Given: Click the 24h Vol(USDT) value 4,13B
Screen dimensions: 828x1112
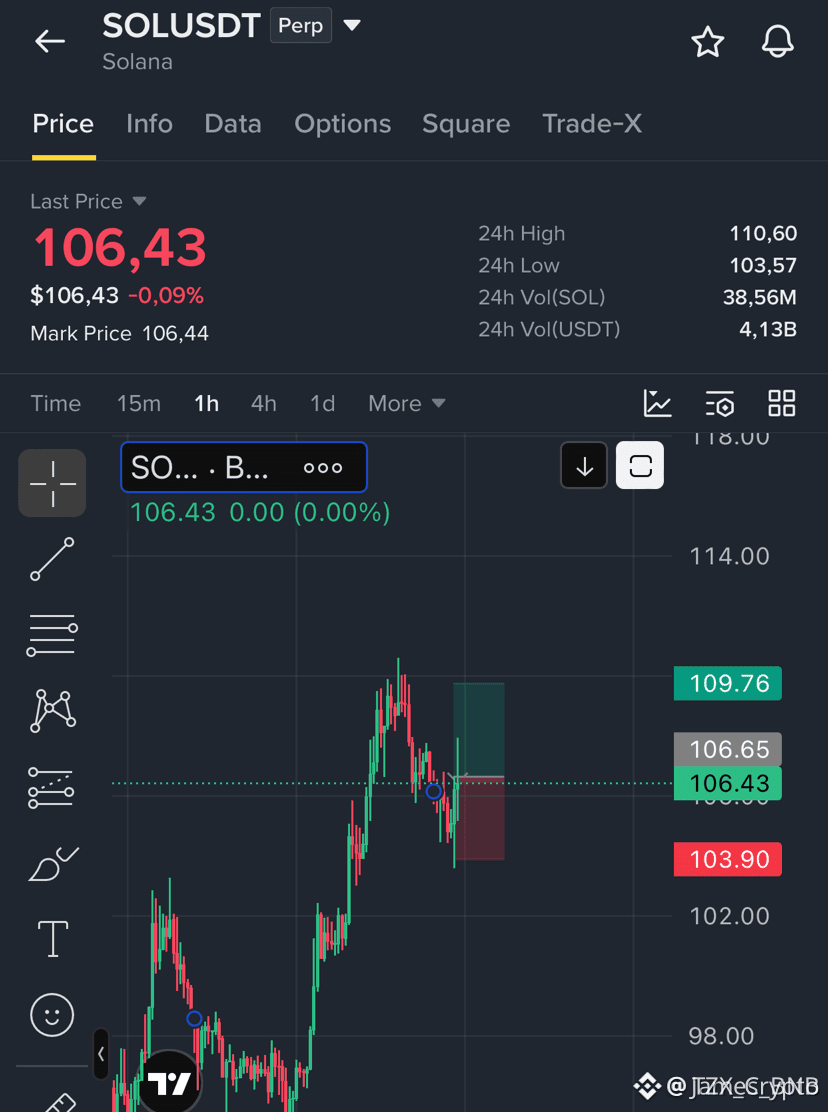Looking at the screenshot, I should point(768,329).
